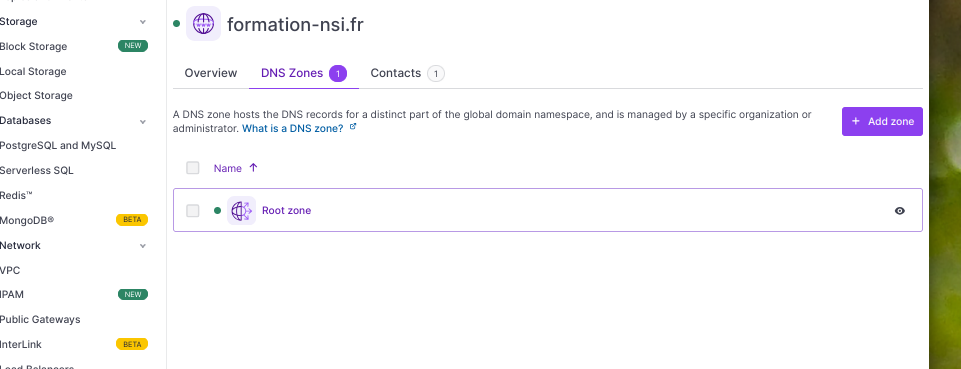Click the count badge on DNS Zones tab
The height and width of the screenshot is (369, 961).
coord(338,74)
